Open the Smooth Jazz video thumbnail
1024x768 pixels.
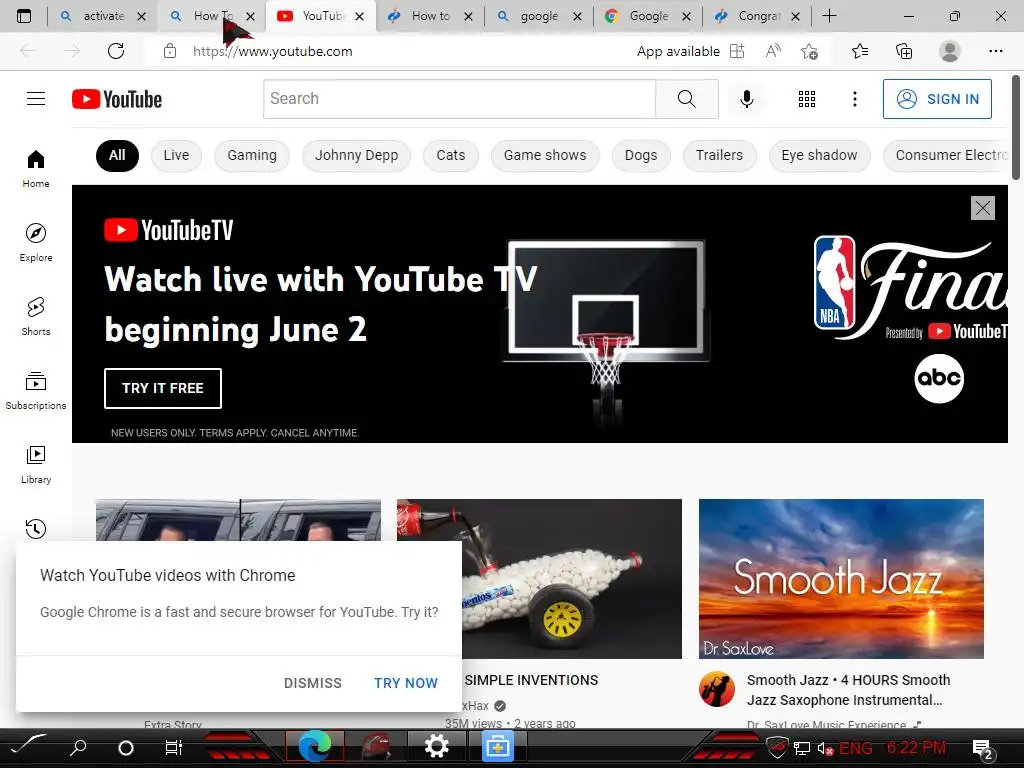[x=841, y=579]
